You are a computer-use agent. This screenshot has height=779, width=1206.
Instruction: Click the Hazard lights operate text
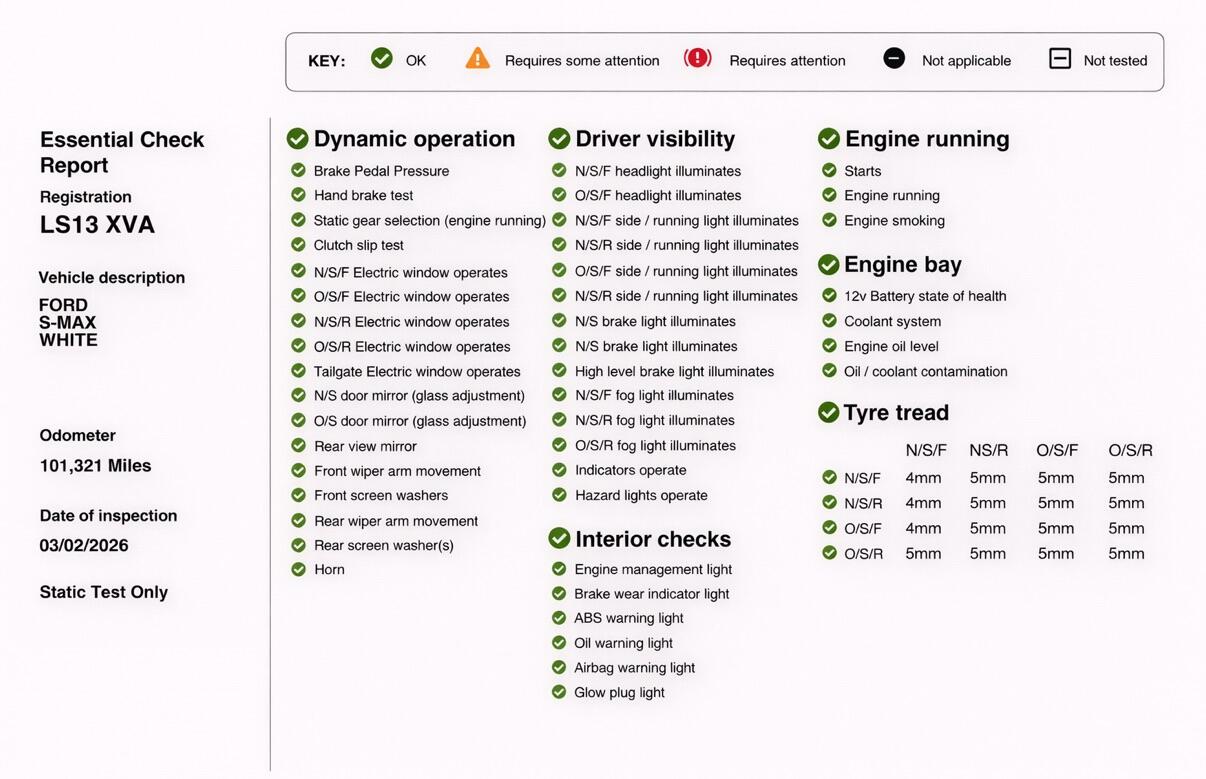(641, 495)
